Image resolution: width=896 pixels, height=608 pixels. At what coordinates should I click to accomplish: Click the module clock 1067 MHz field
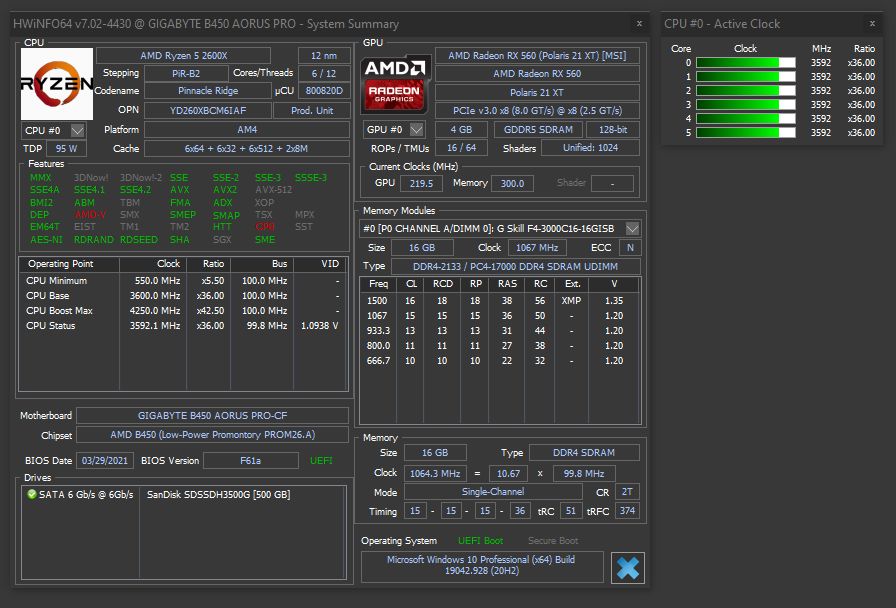tap(537, 247)
